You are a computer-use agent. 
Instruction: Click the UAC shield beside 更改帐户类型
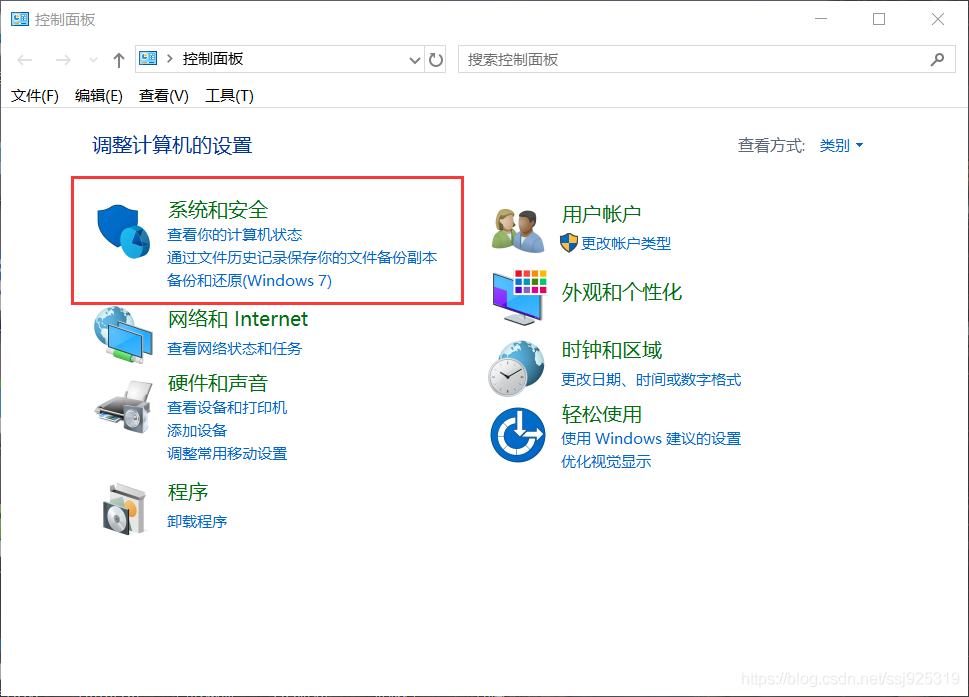569,243
